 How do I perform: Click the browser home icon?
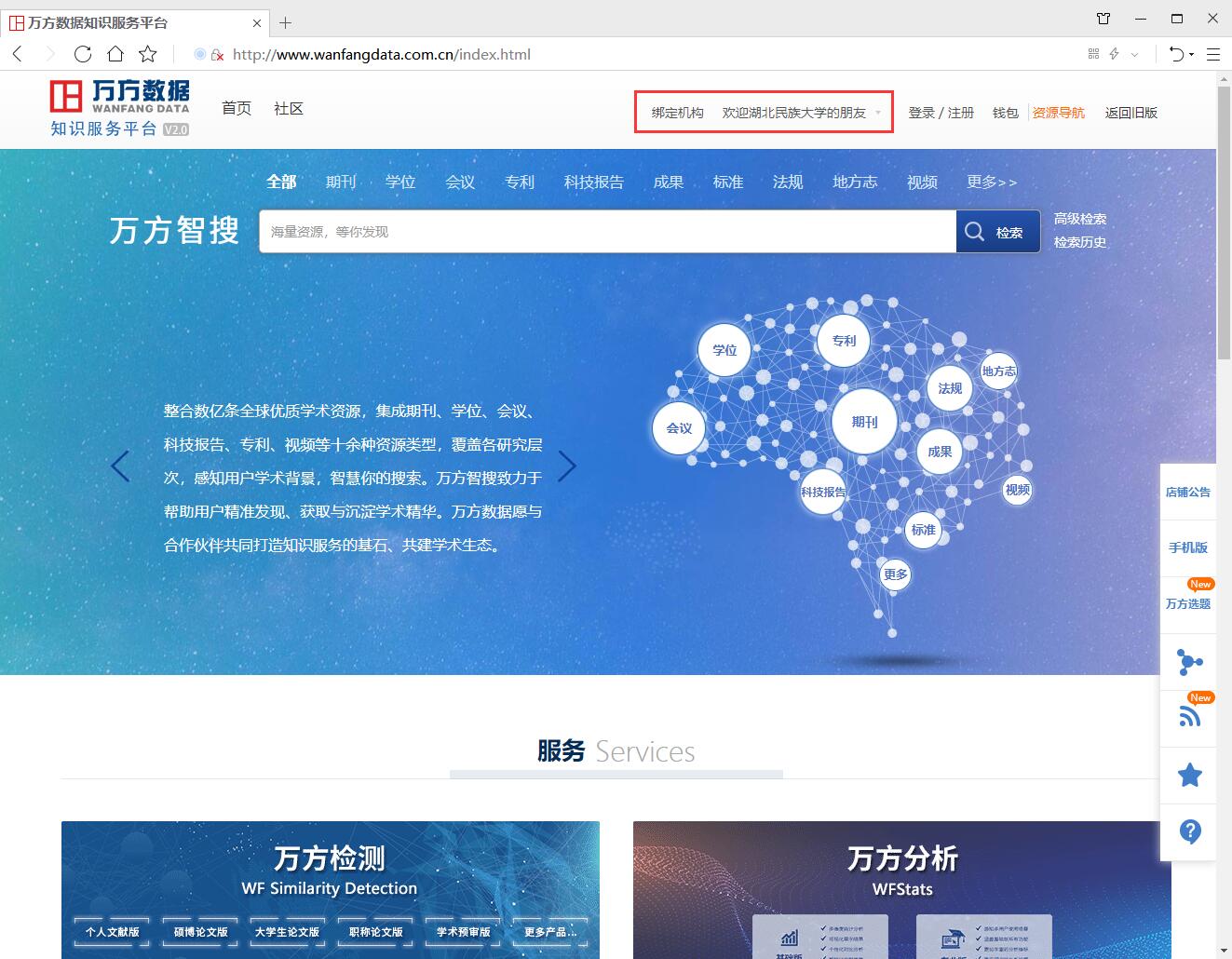coord(115,54)
